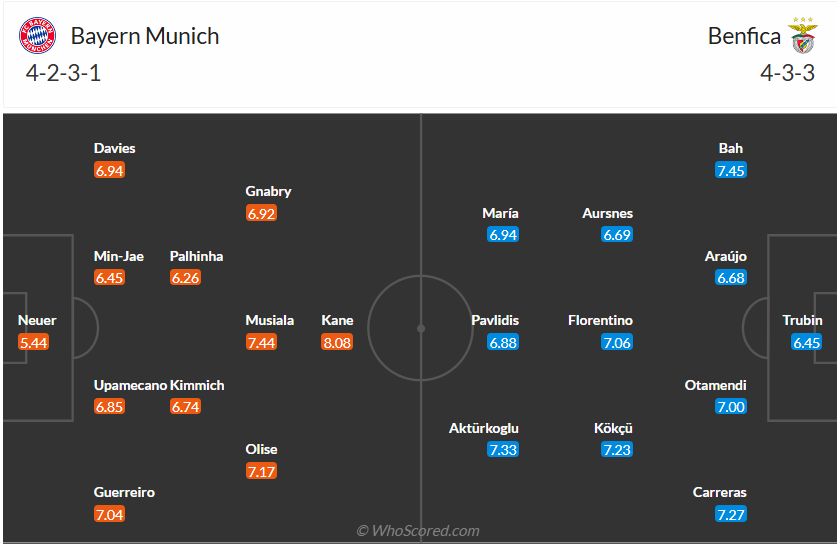Click the Benfica club crest
Viewport: 837px width, 544px height.
(802, 36)
